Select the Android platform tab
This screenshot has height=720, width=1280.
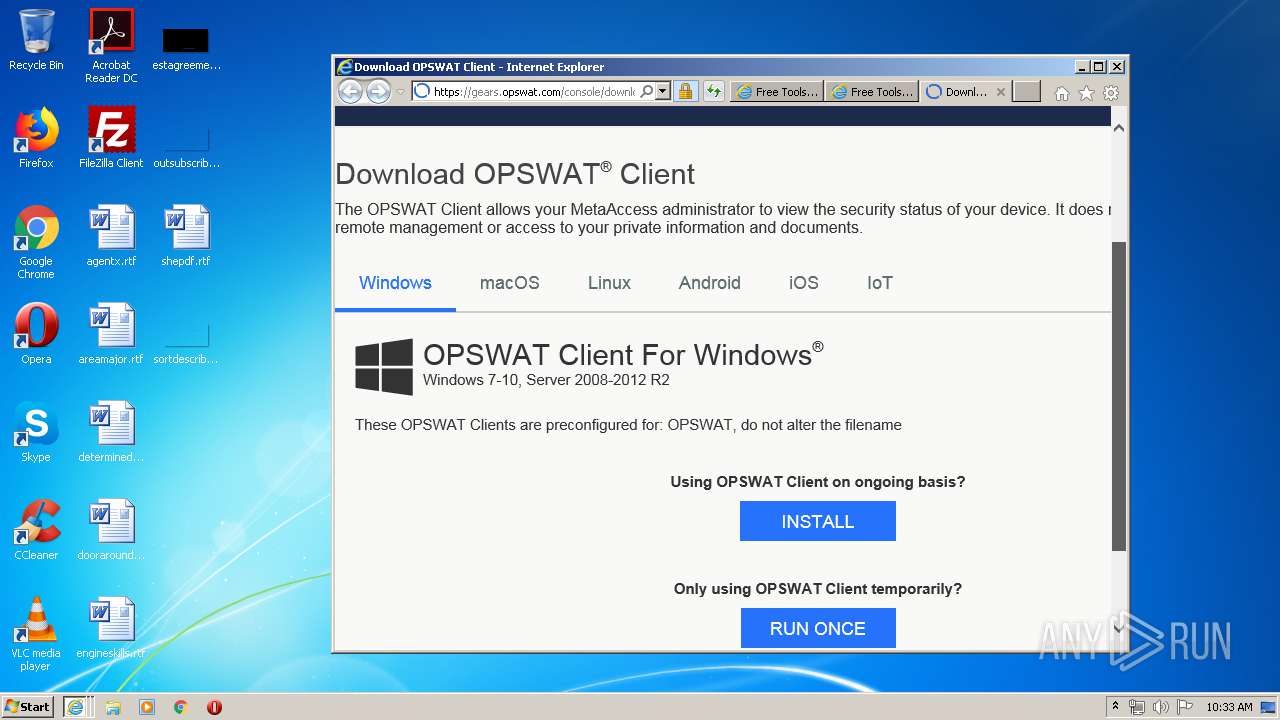pyautogui.click(x=709, y=283)
